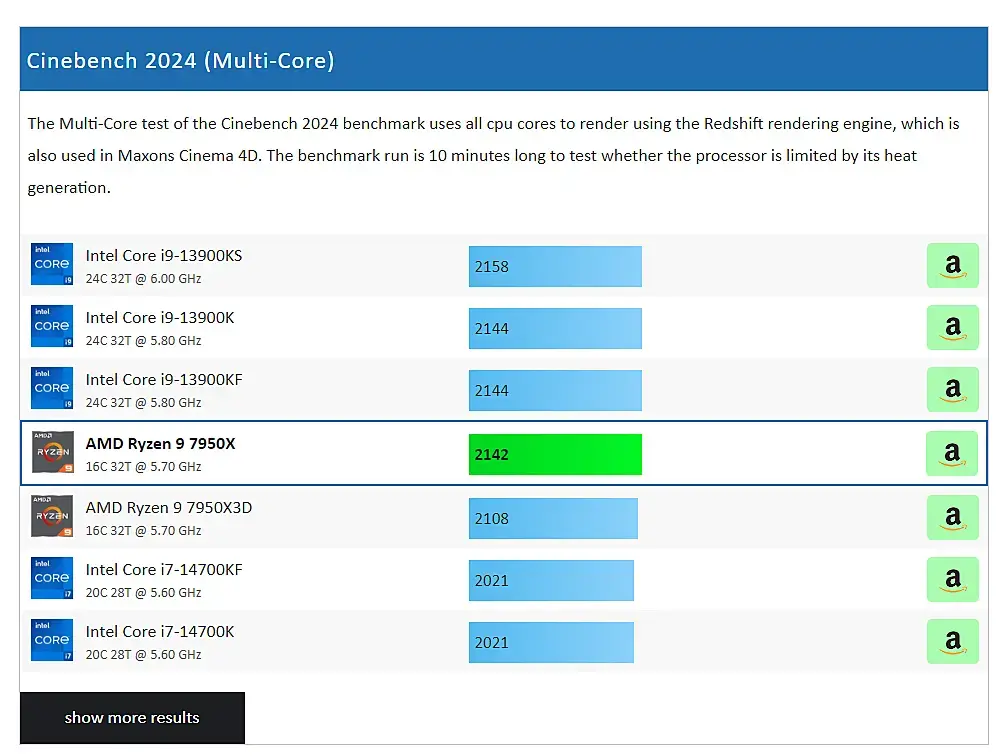
Task: Open the AMD Ryzen 9 7950X3D name link
Action: click(169, 508)
